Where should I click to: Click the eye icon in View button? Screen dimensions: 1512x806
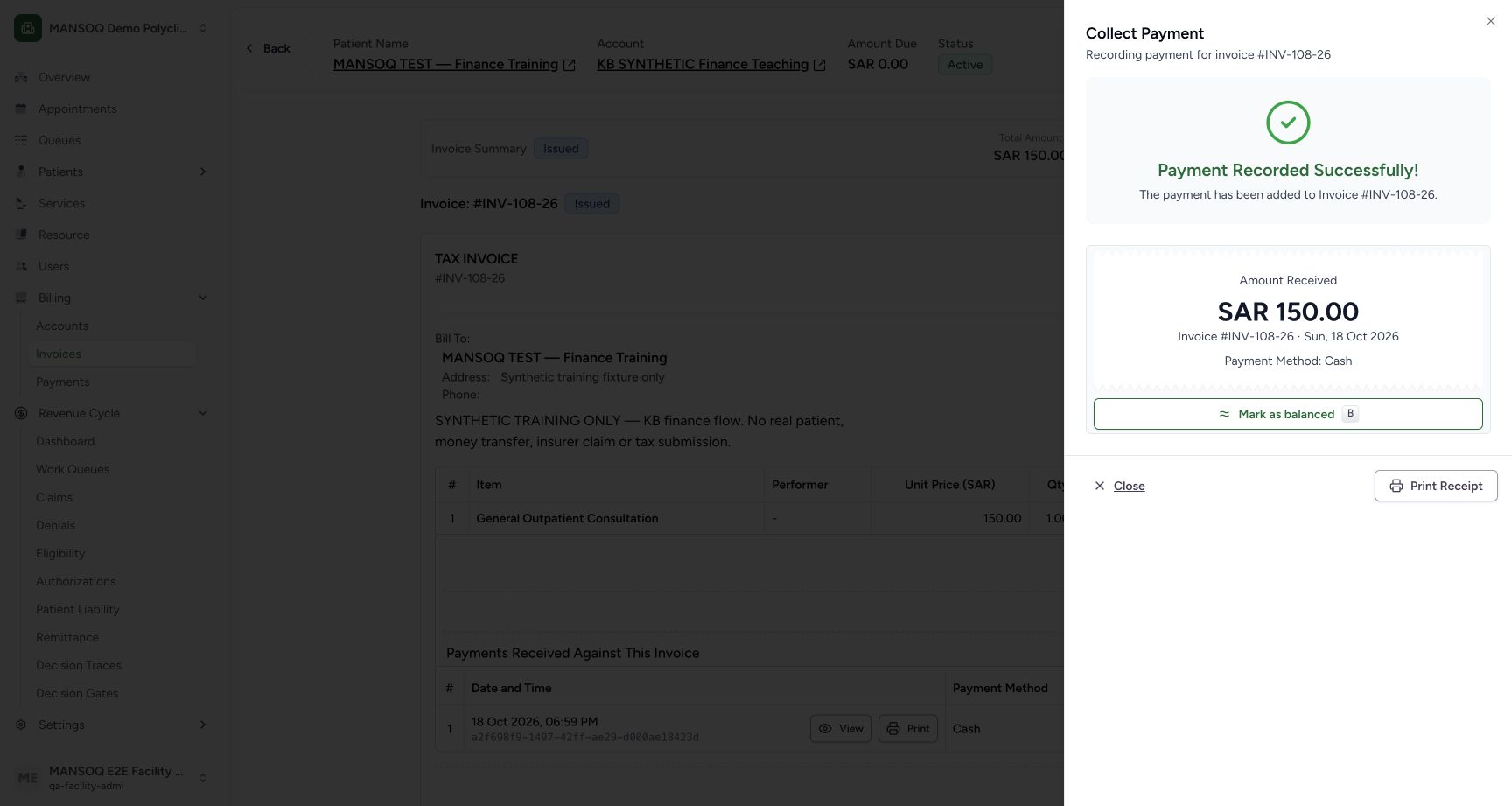click(x=825, y=728)
